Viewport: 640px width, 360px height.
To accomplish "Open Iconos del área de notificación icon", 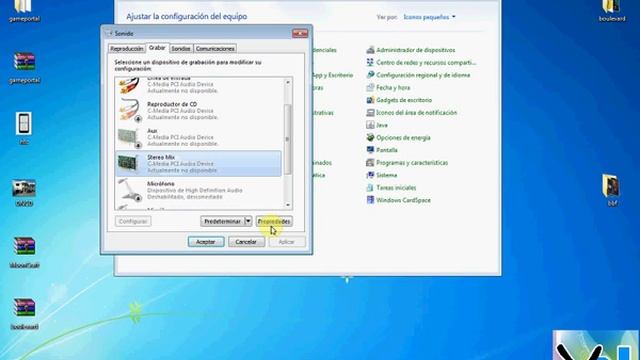I will [370, 112].
